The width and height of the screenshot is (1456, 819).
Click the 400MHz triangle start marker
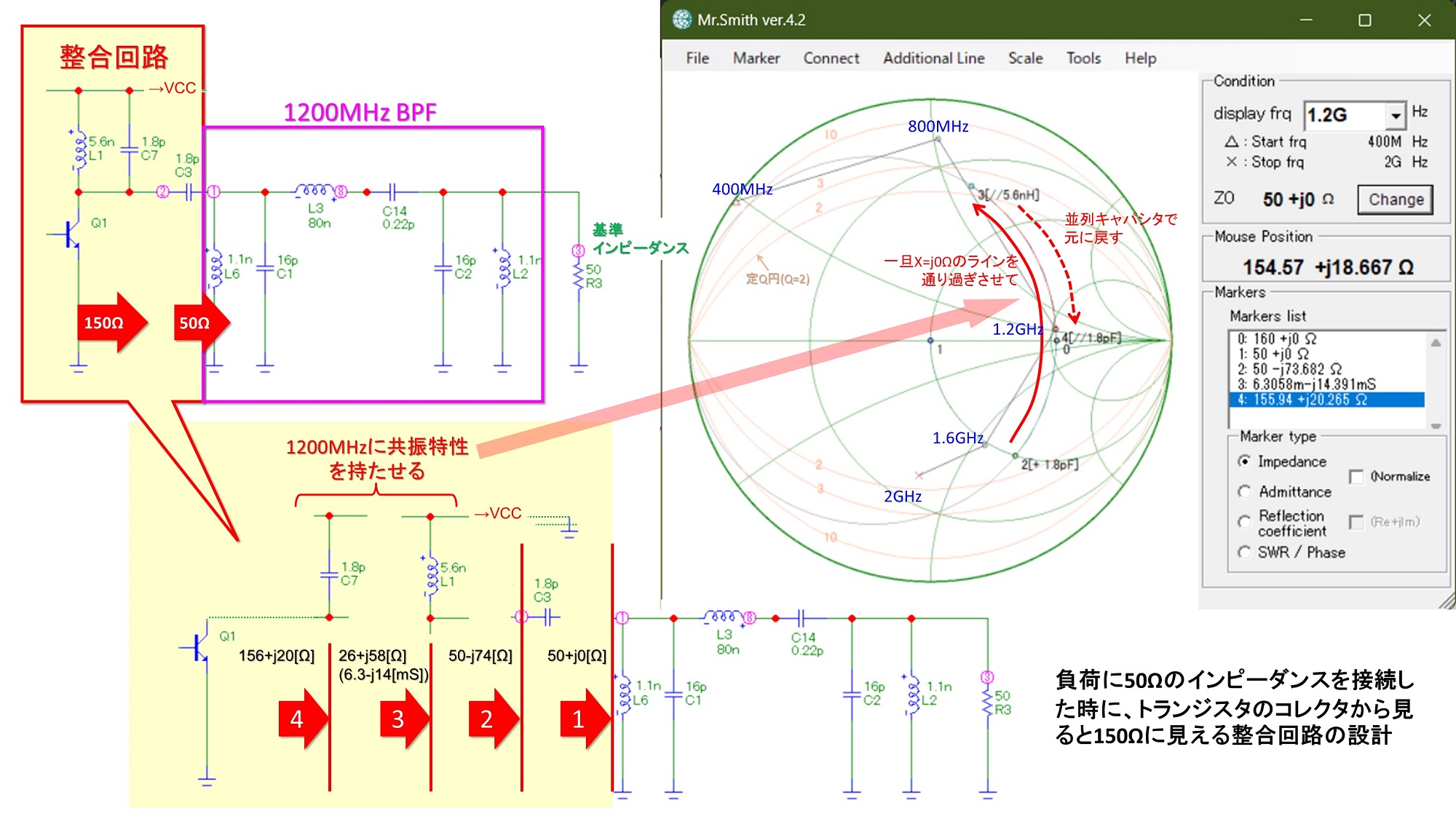737,200
